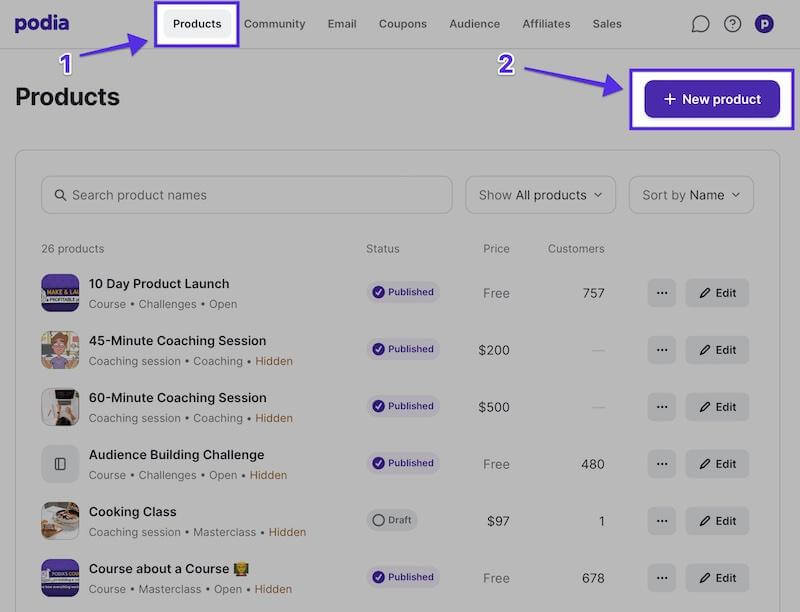Click the 45-Minute Coaching Session thumbnail
Screen dimensions: 800x612
click(x=60, y=350)
